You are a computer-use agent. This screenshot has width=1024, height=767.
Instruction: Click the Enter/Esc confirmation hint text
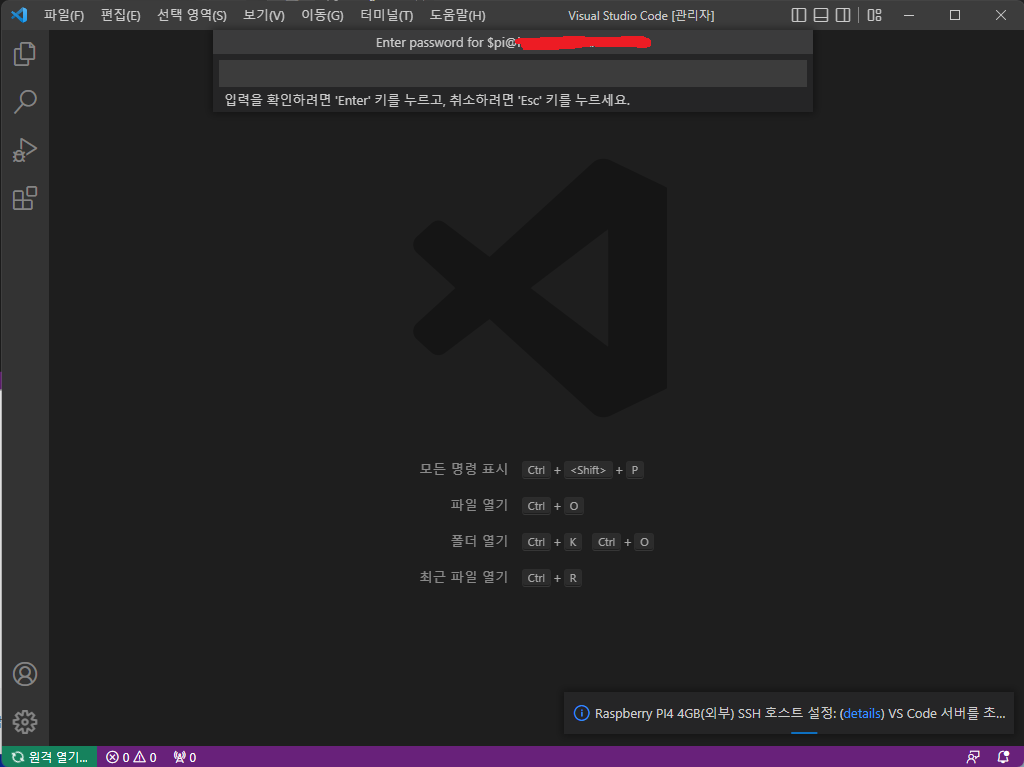[427, 100]
